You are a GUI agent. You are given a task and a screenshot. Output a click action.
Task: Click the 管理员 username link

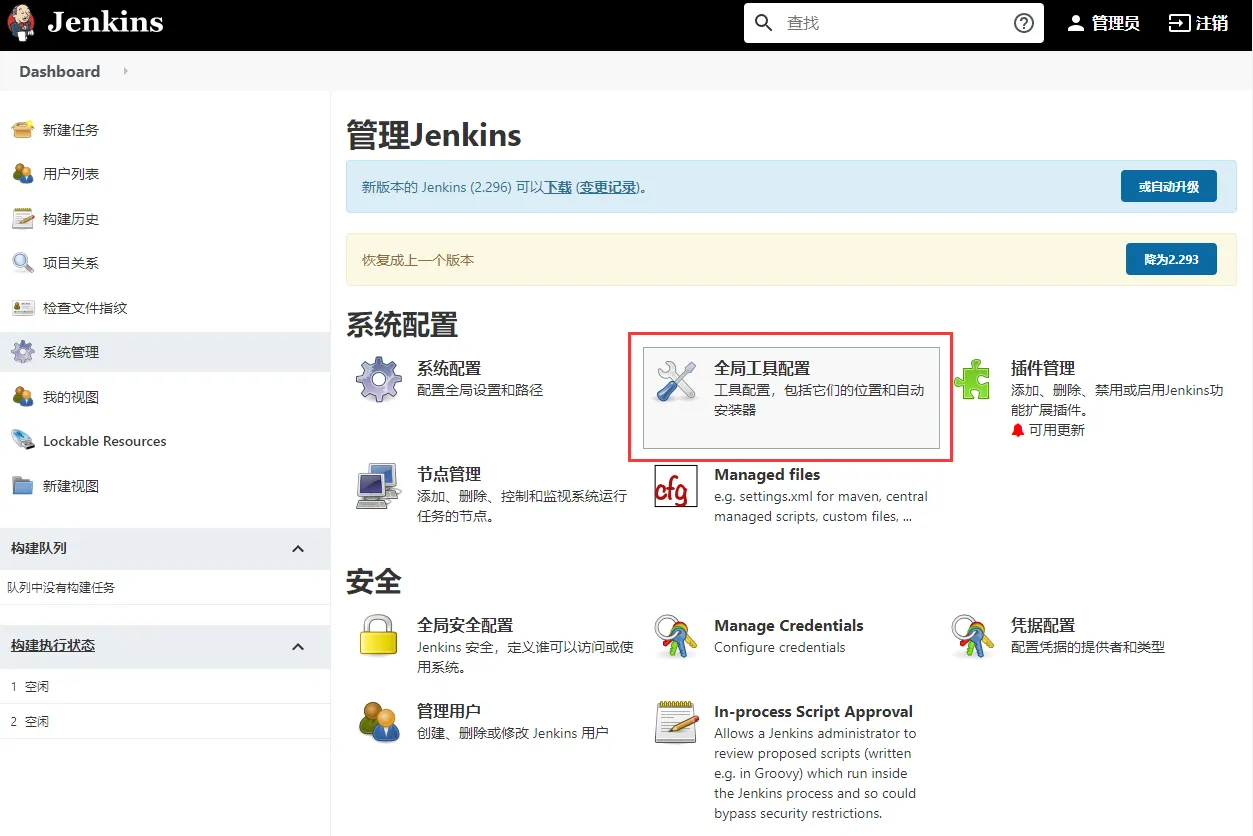(1115, 23)
